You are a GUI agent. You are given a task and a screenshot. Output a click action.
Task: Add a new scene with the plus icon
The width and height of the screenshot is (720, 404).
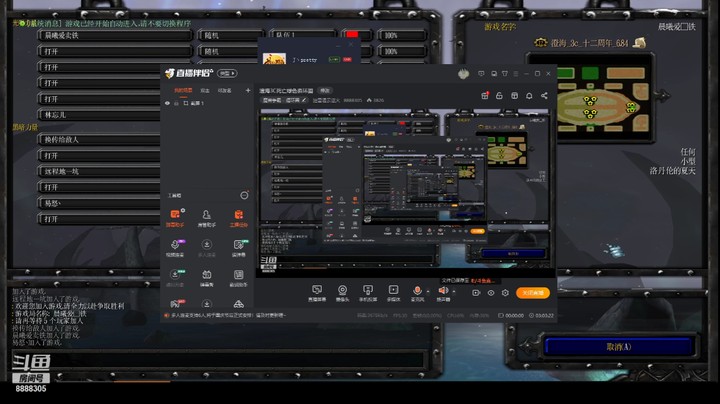[248, 90]
